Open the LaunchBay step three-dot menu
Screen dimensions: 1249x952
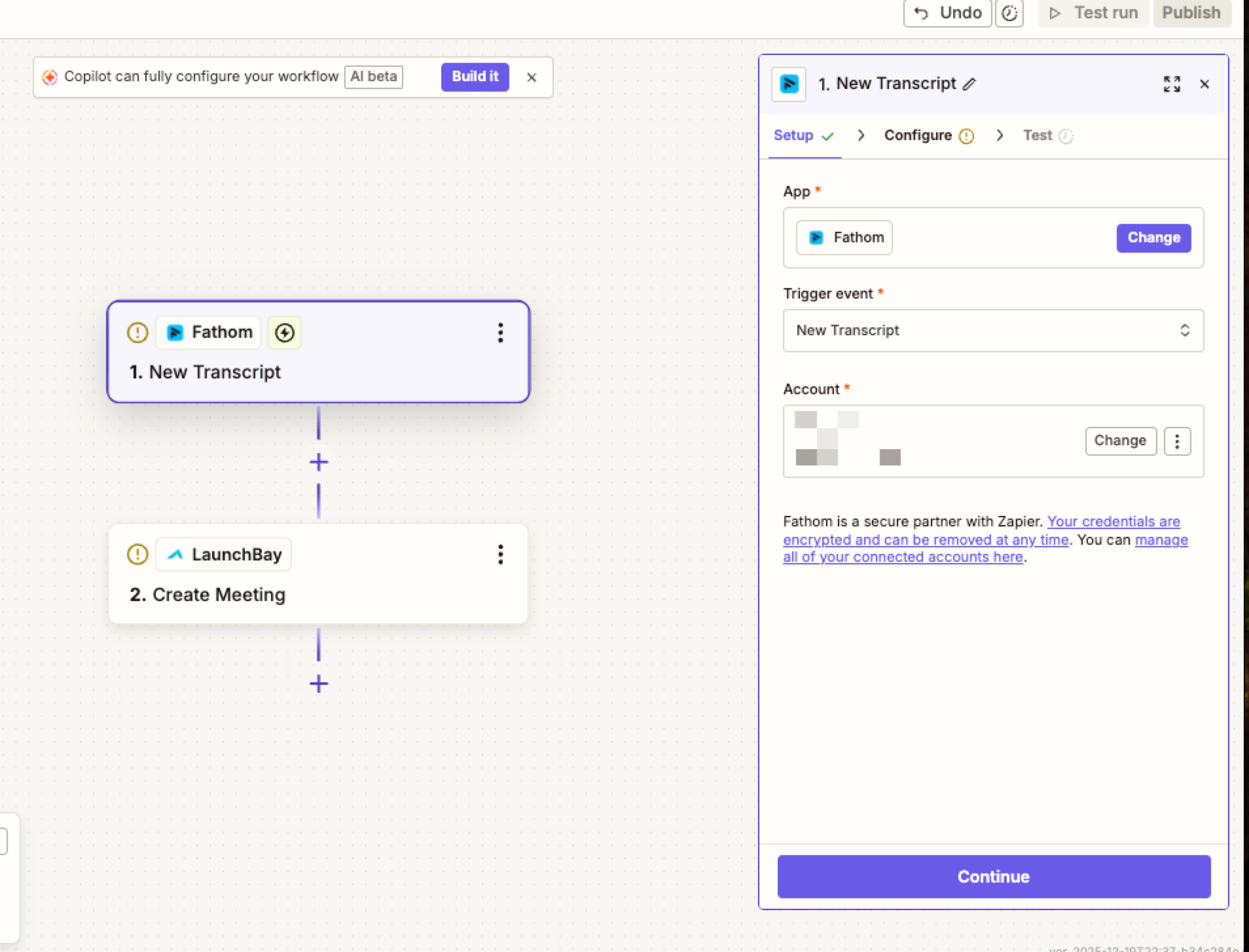501,555
